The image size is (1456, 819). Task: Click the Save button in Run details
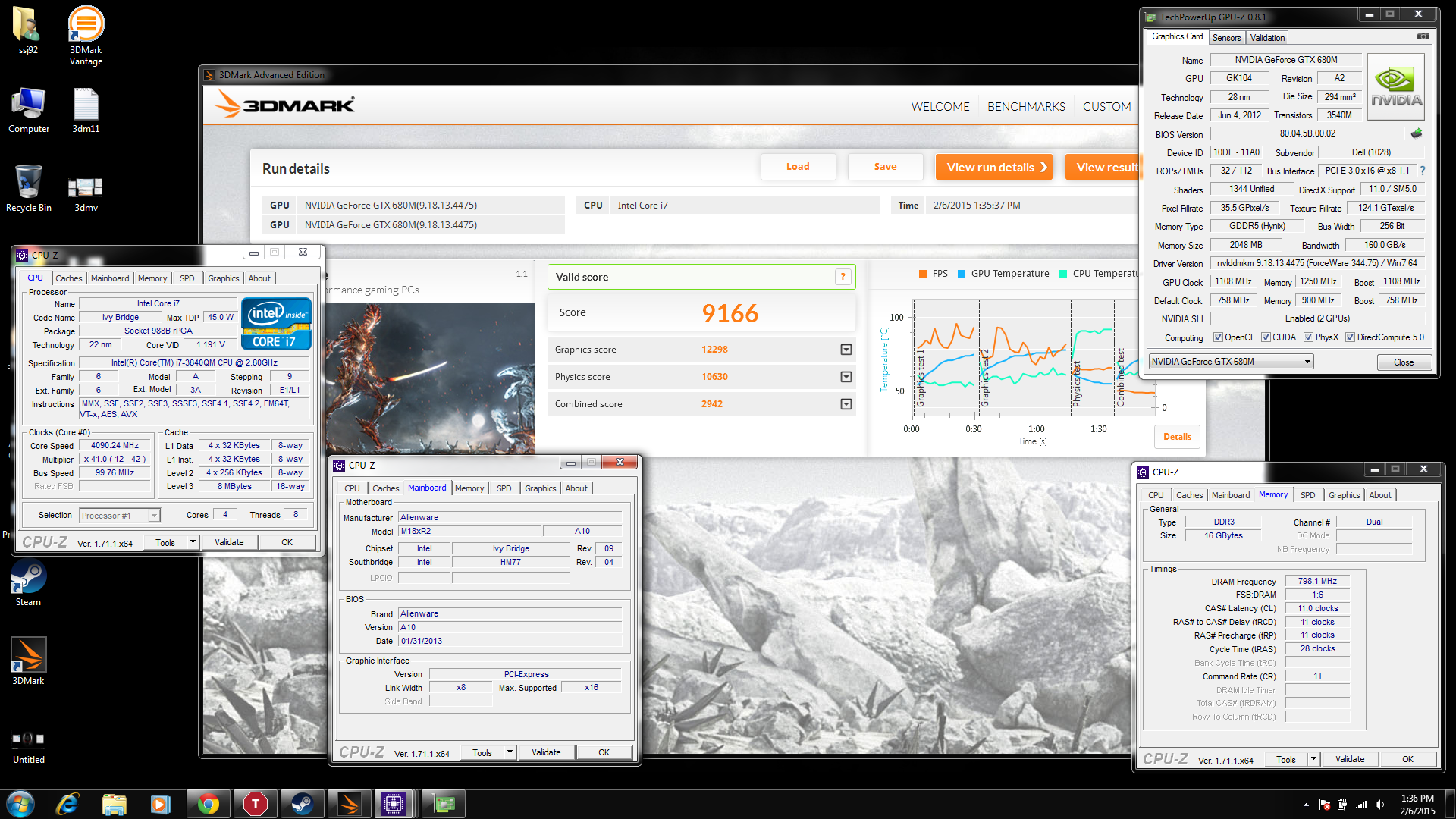pyautogui.click(x=885, y=167)
